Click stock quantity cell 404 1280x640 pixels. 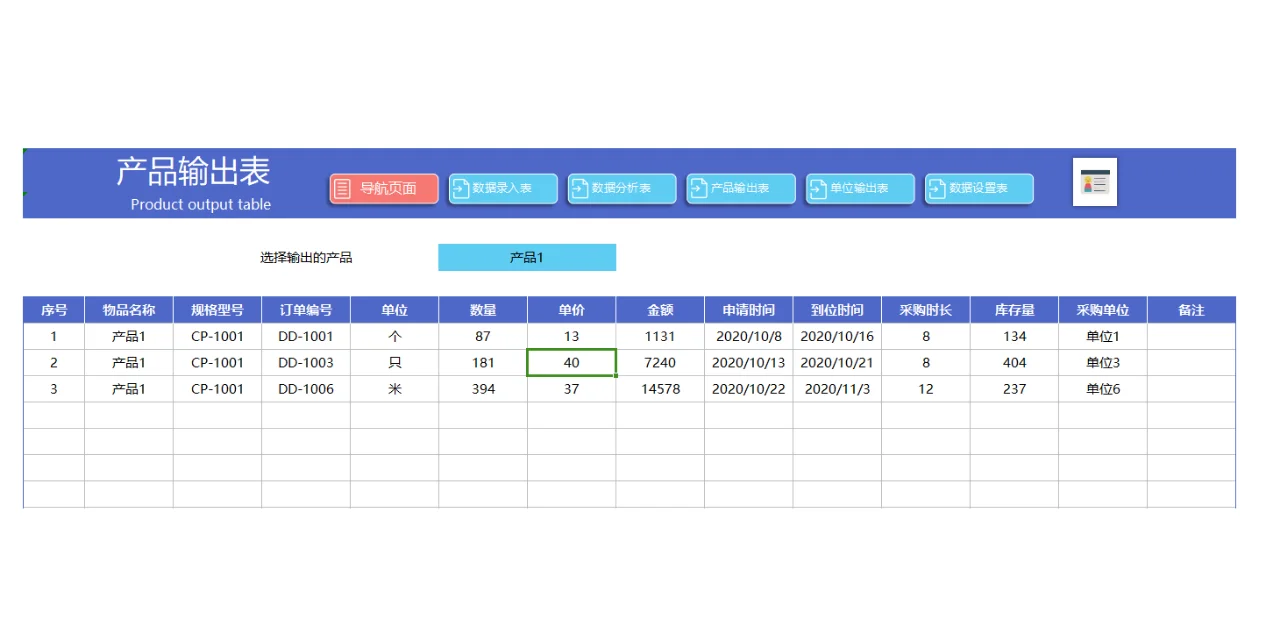coord(1014,363)
